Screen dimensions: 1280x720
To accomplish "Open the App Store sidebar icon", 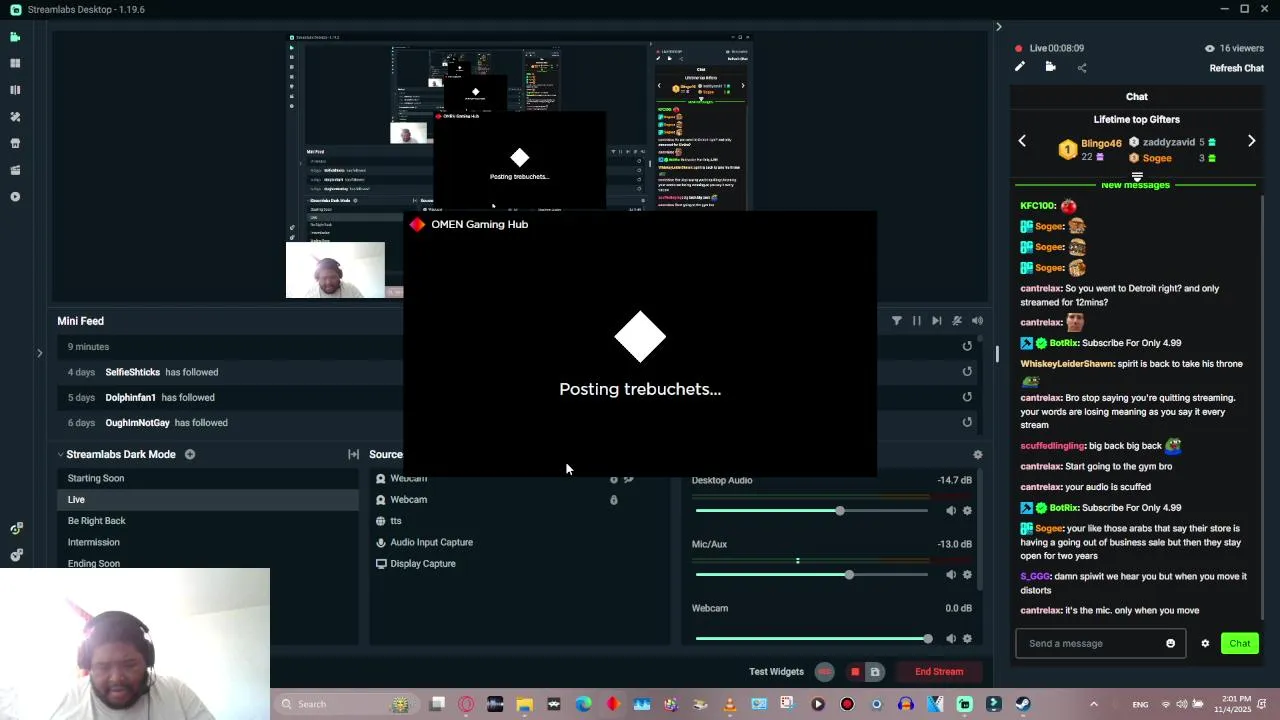I will (15, 143).
